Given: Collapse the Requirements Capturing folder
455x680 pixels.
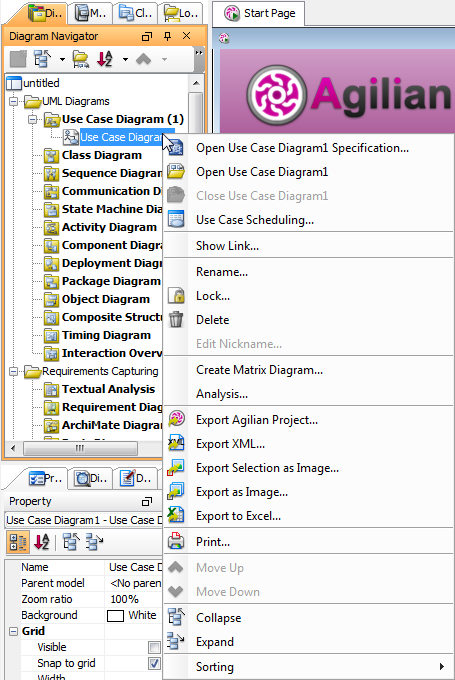Looking at the screenshot, I should [13, 372].
